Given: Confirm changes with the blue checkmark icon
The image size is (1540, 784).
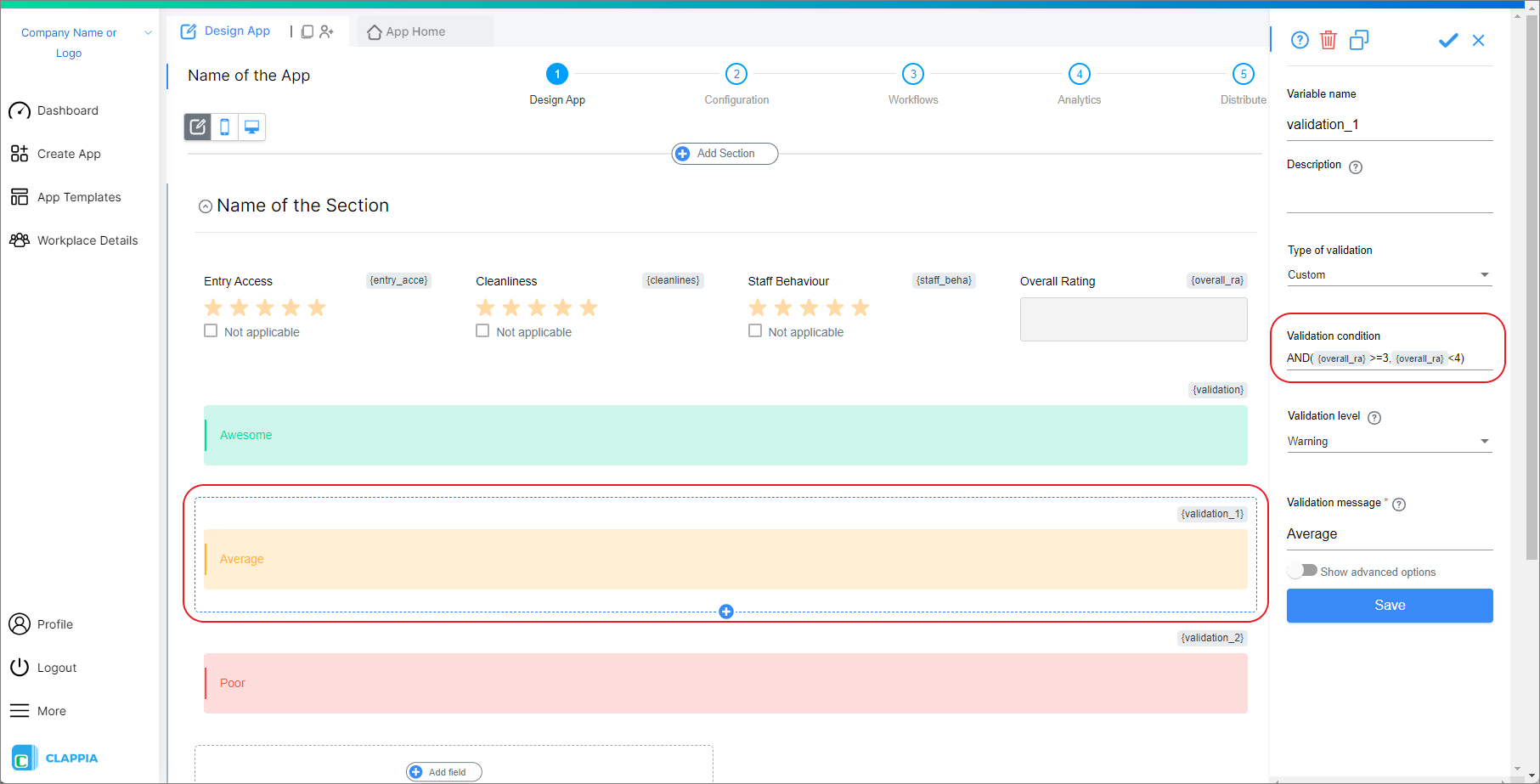Looking at the screenshot, I should coord(1448,40).
